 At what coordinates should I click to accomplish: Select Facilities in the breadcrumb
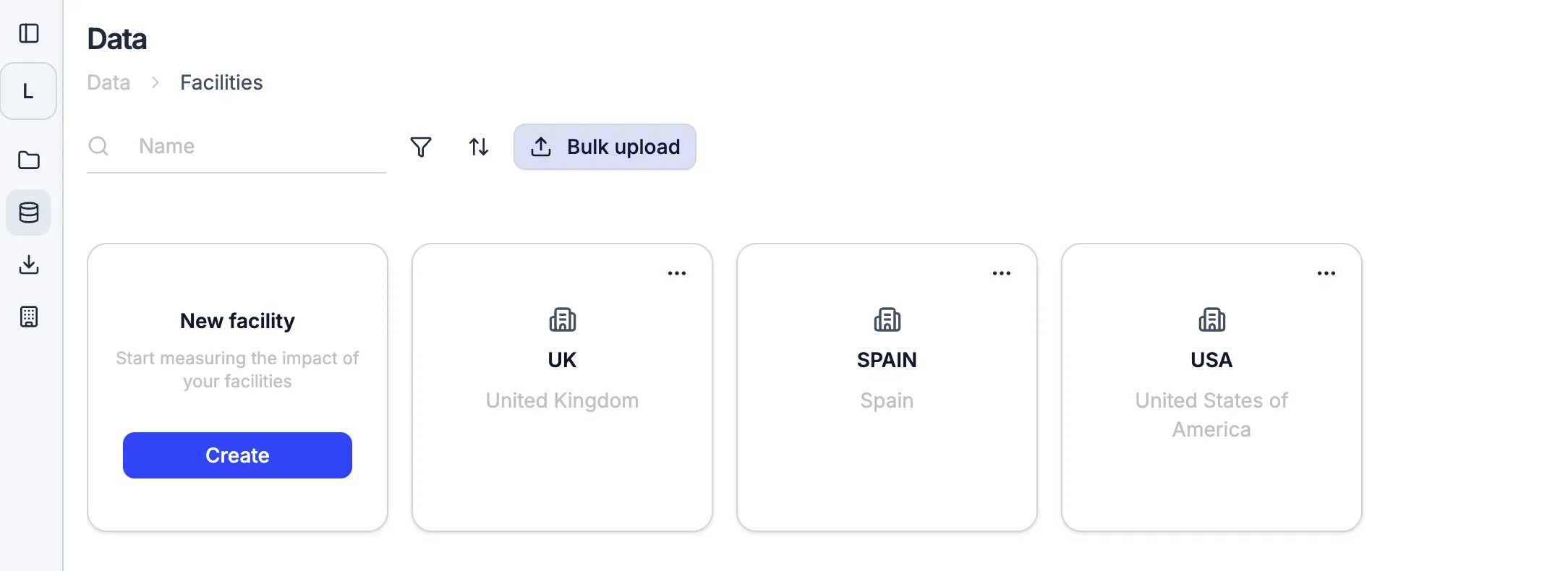(x=221, y=82)
